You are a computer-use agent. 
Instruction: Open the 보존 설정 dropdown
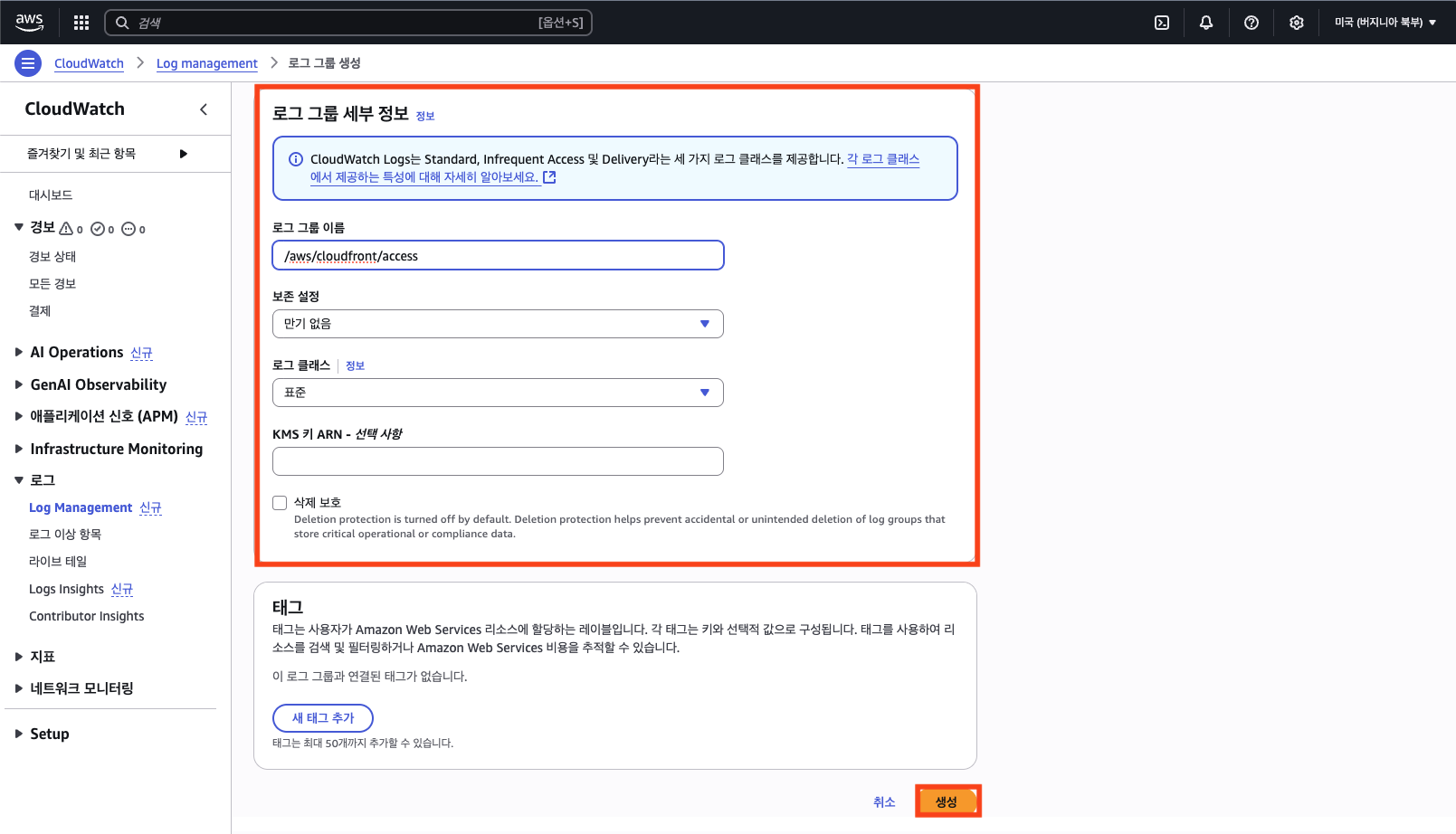tap(498, 324)
